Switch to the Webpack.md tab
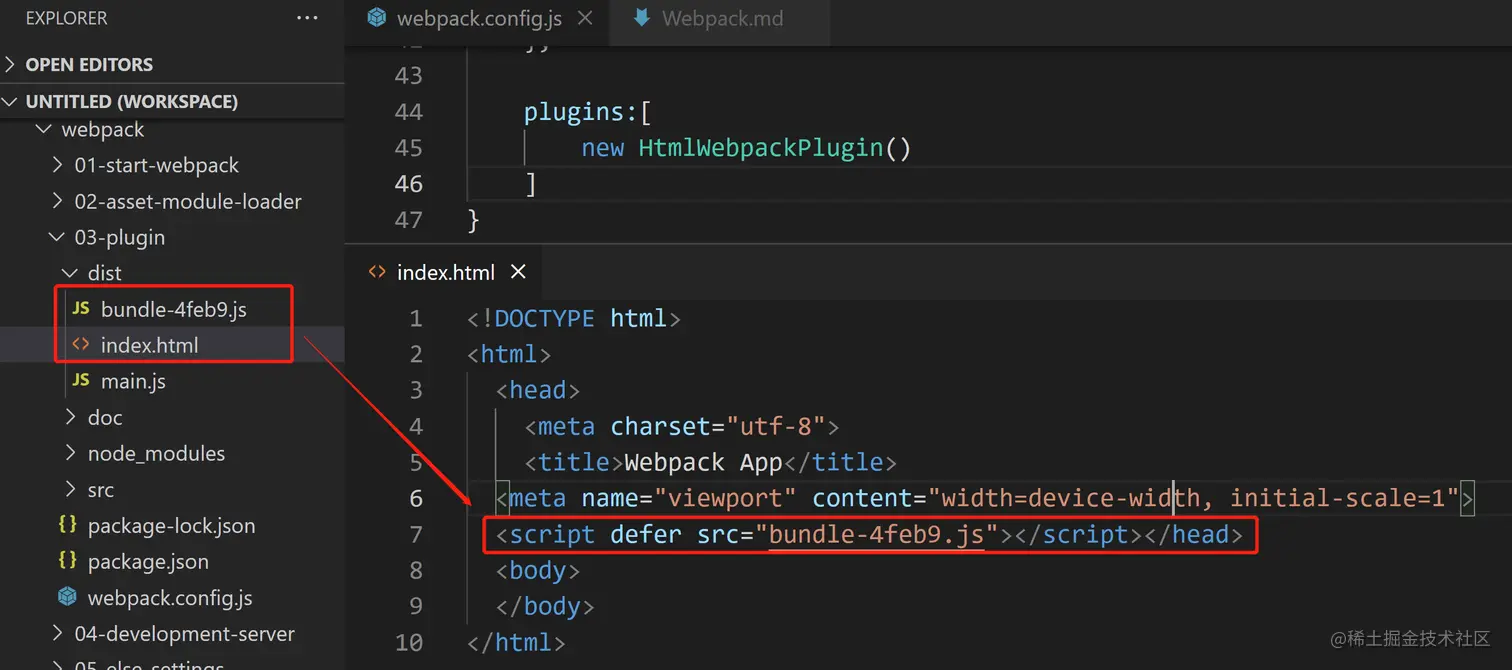The width and height of the screenshot is (1512, 670). [722, 18]
